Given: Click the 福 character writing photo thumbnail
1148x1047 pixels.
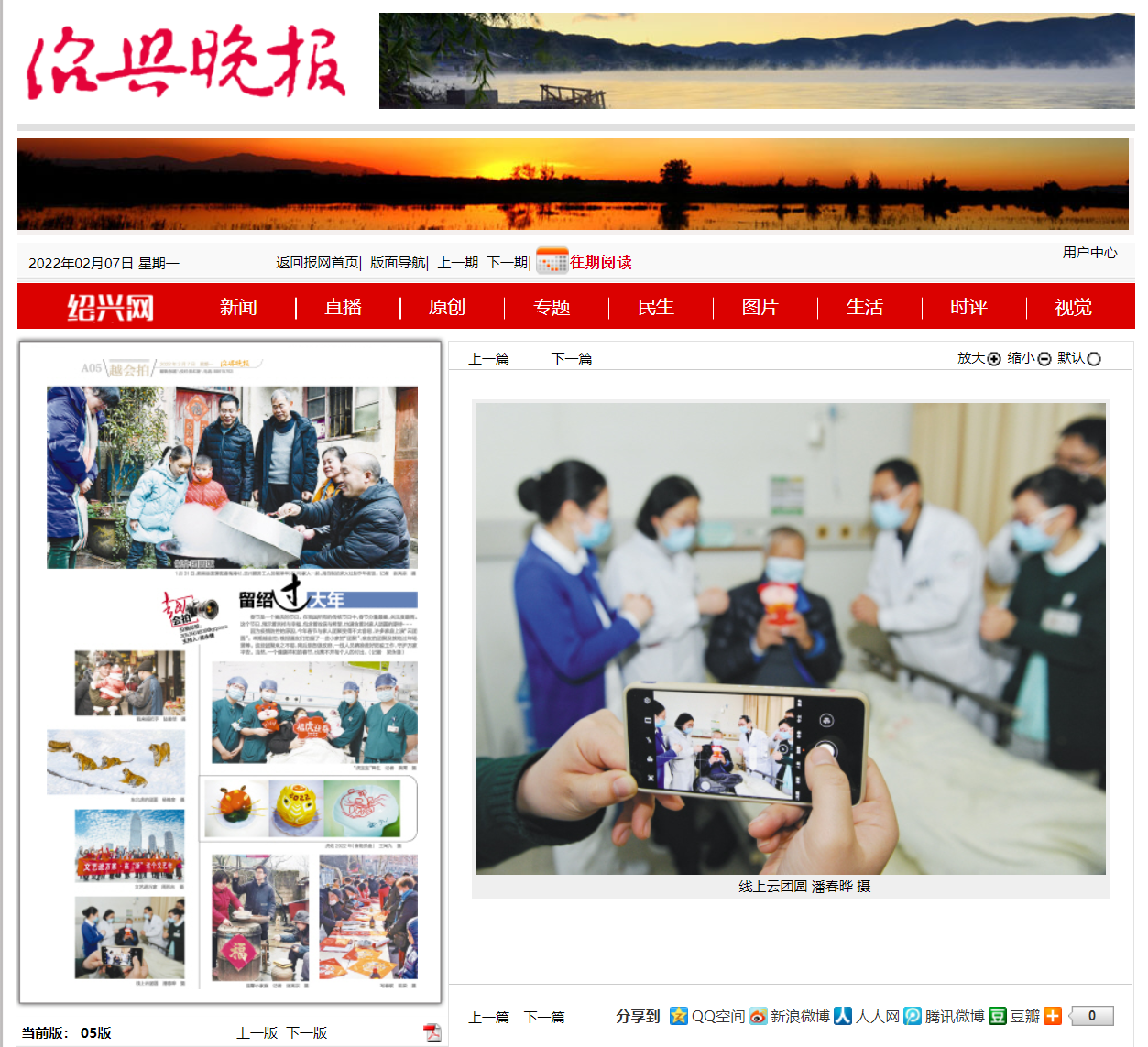Looking at the screenshot, I should coord(261,918).
